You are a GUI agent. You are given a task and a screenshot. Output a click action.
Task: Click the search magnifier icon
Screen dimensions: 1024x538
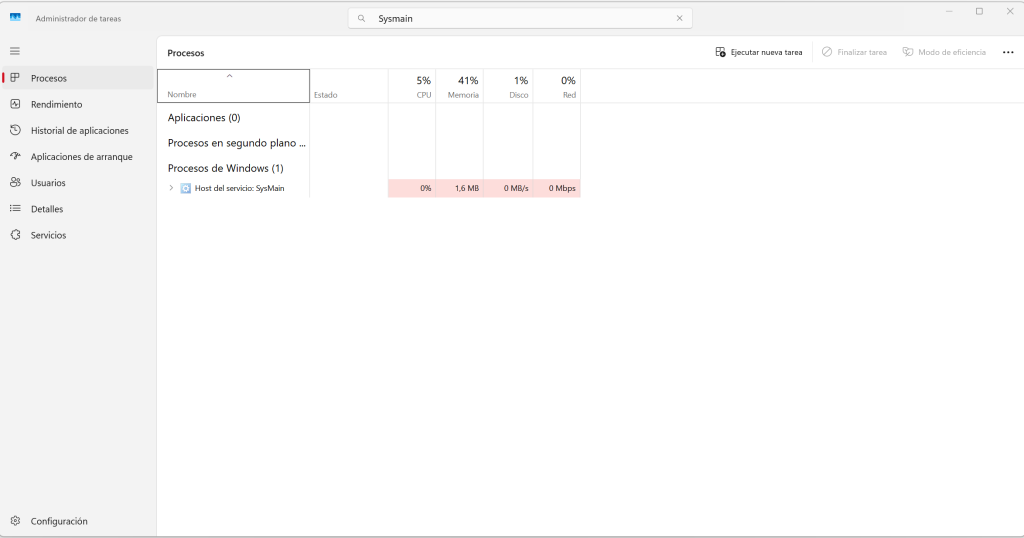coord(361,18)
